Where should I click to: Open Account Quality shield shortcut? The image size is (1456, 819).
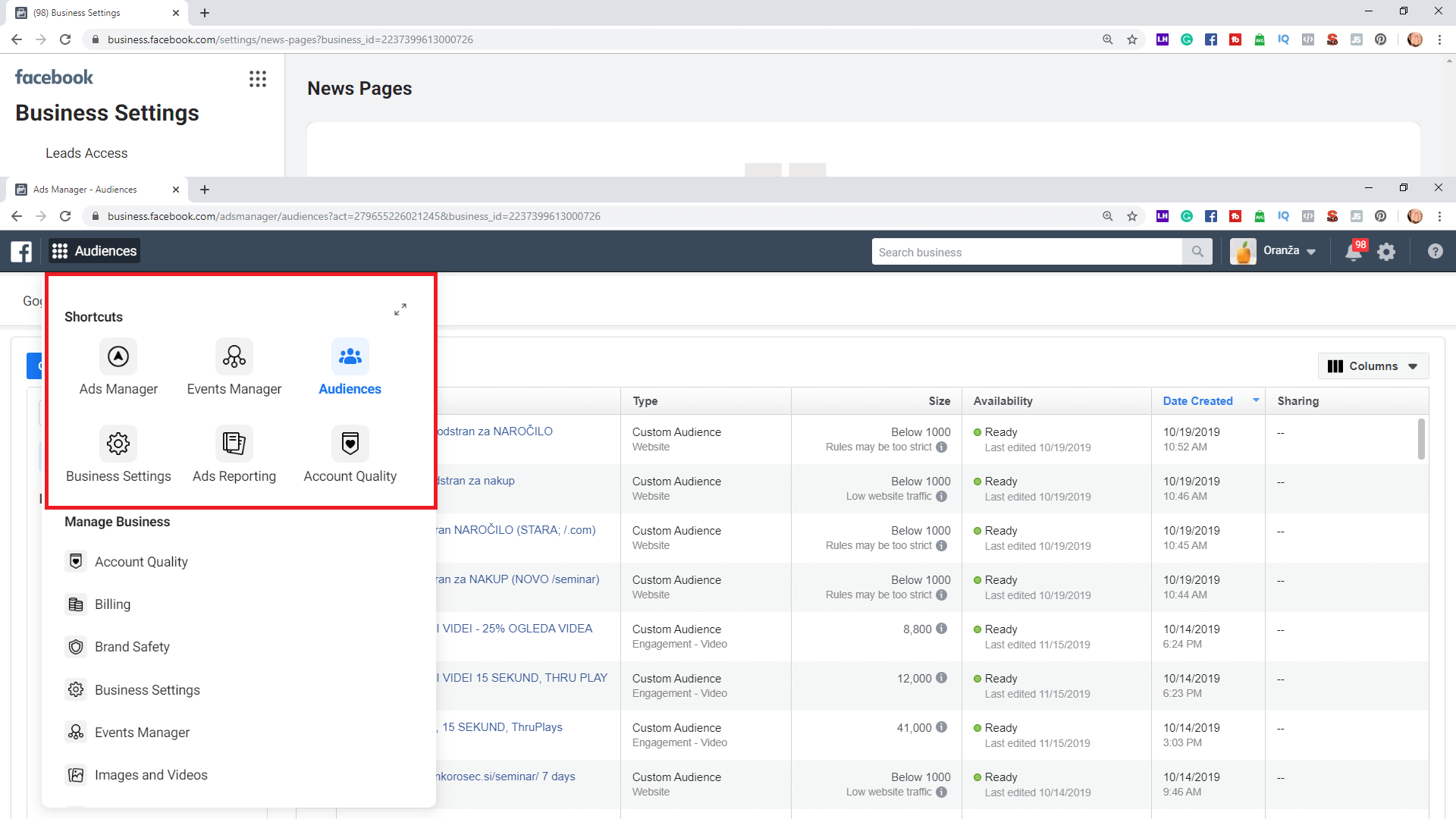(x=350, y=444)
